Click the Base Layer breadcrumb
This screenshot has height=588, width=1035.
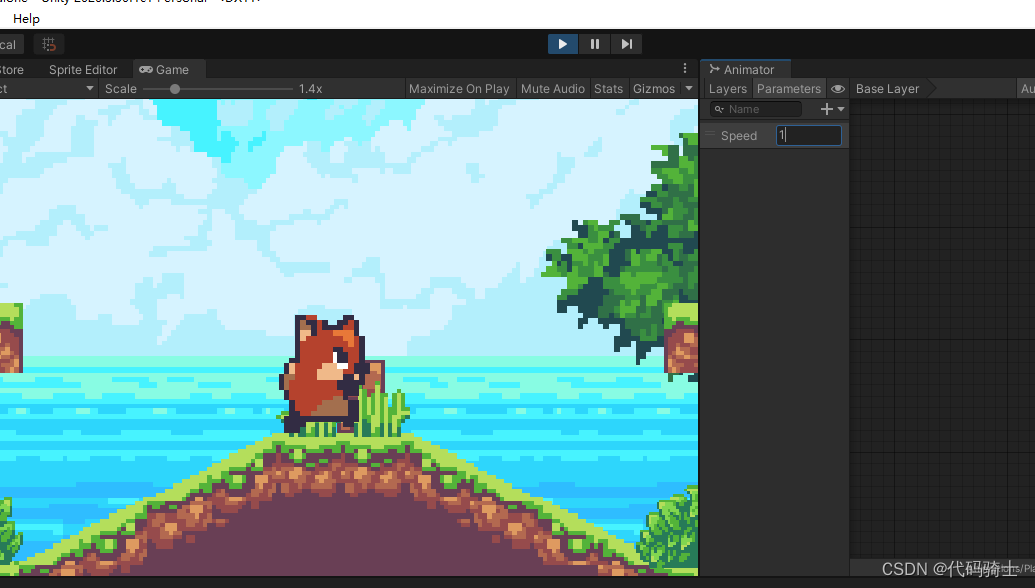(887, 89)
